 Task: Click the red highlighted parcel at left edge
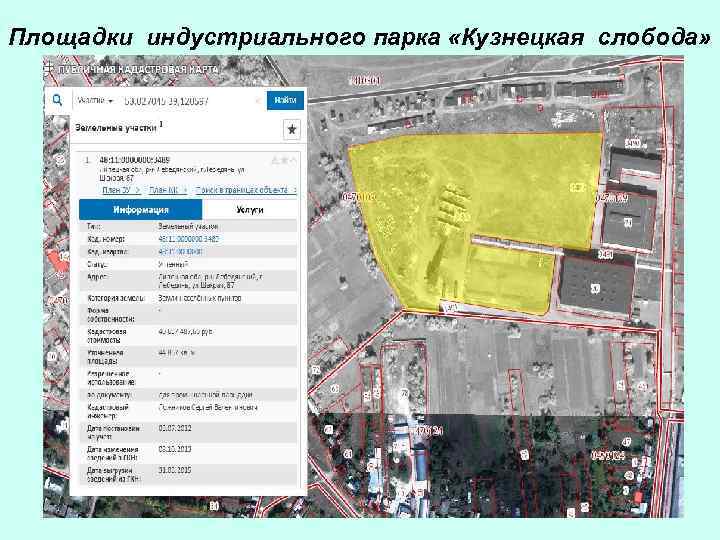[58, 262]
